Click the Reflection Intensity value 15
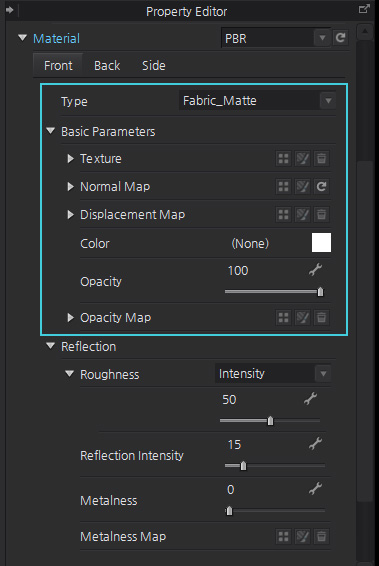 pyautogui.click(x=234, y=445)
